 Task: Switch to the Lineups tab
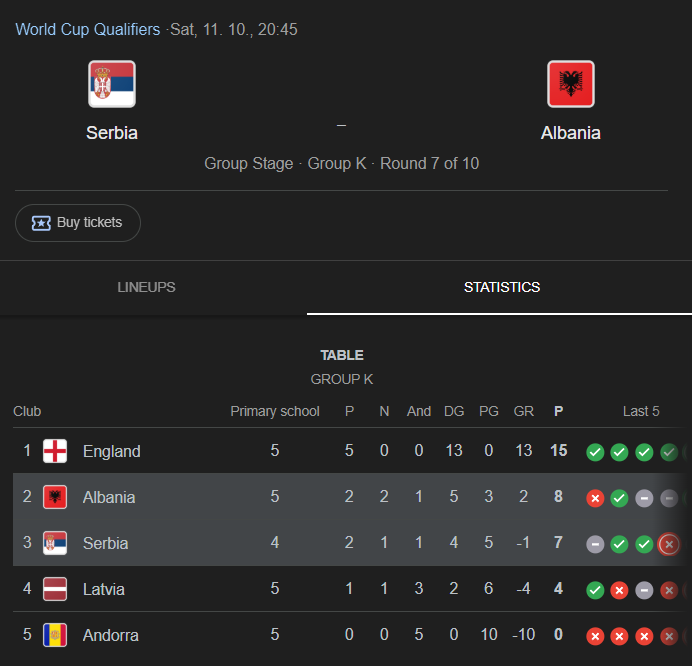pyautogui.click(x=146, y=287)
